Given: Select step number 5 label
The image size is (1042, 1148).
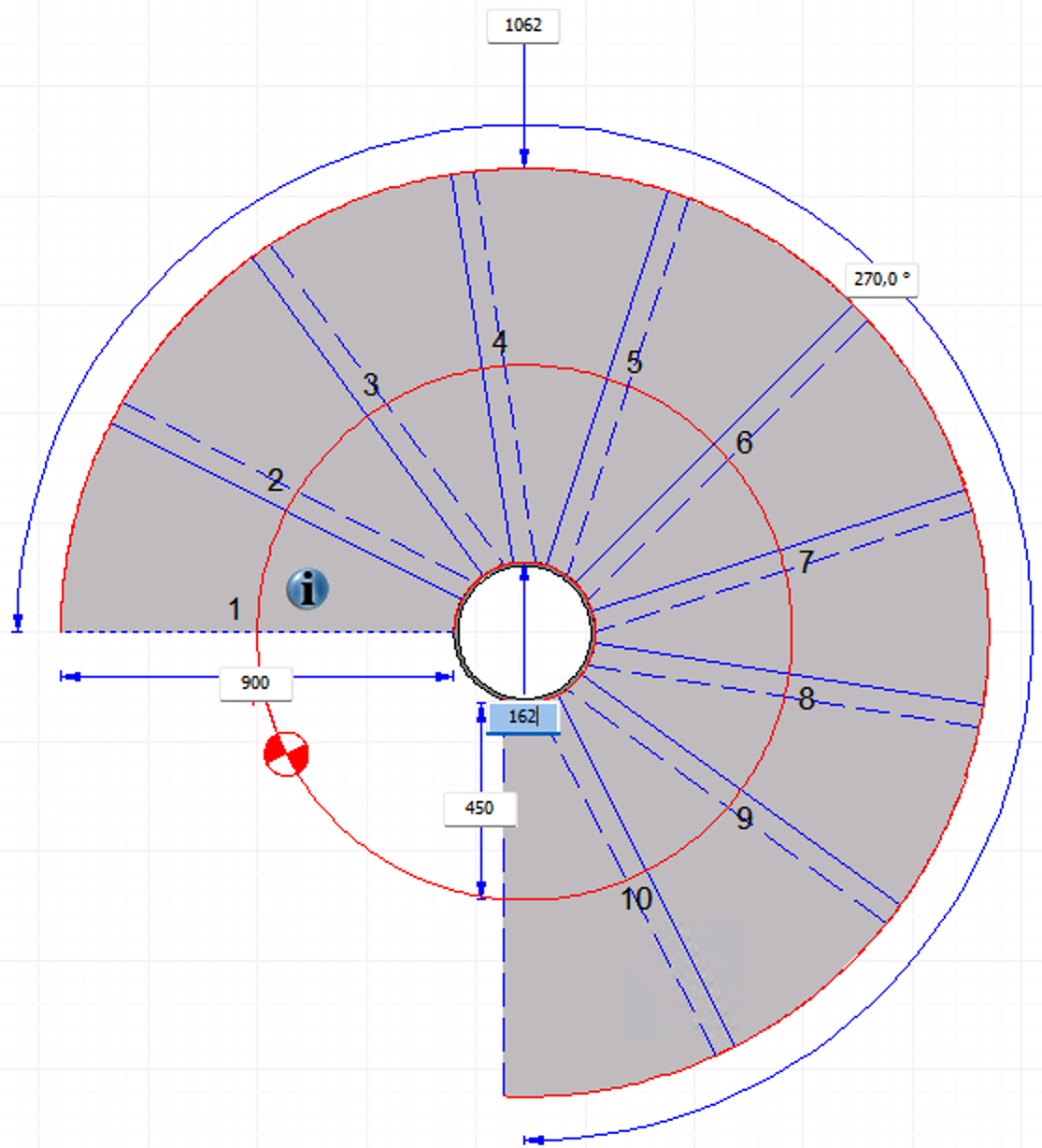Looking at the screenshot, I should (635, 363).
